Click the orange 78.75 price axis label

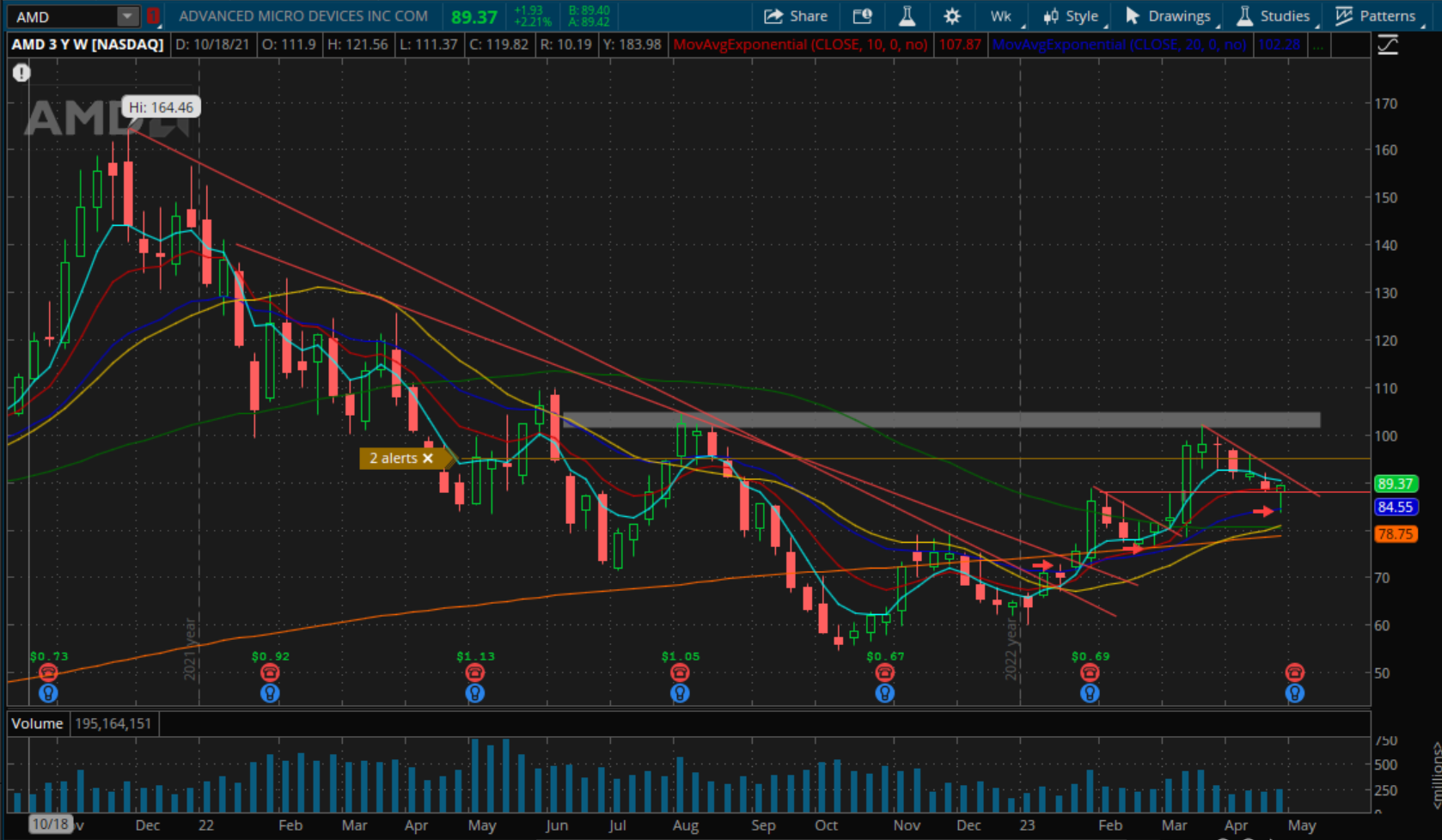tap(1395, 534)
